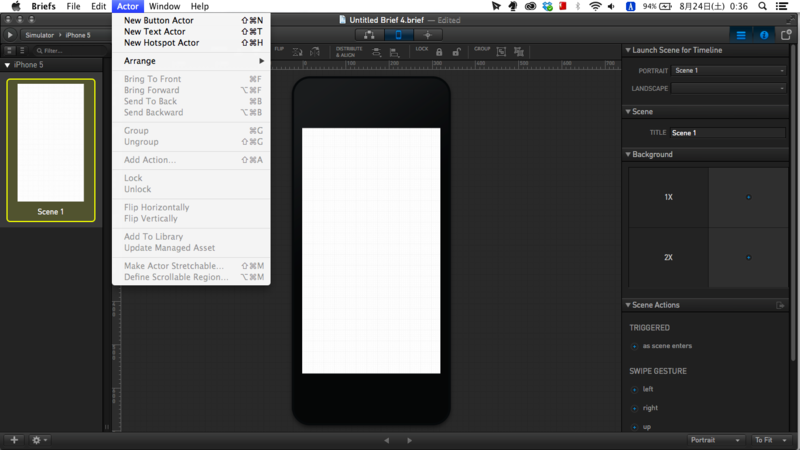
Task: Collapse Launch Scene for Timeline section
Action: coord(628,50)
